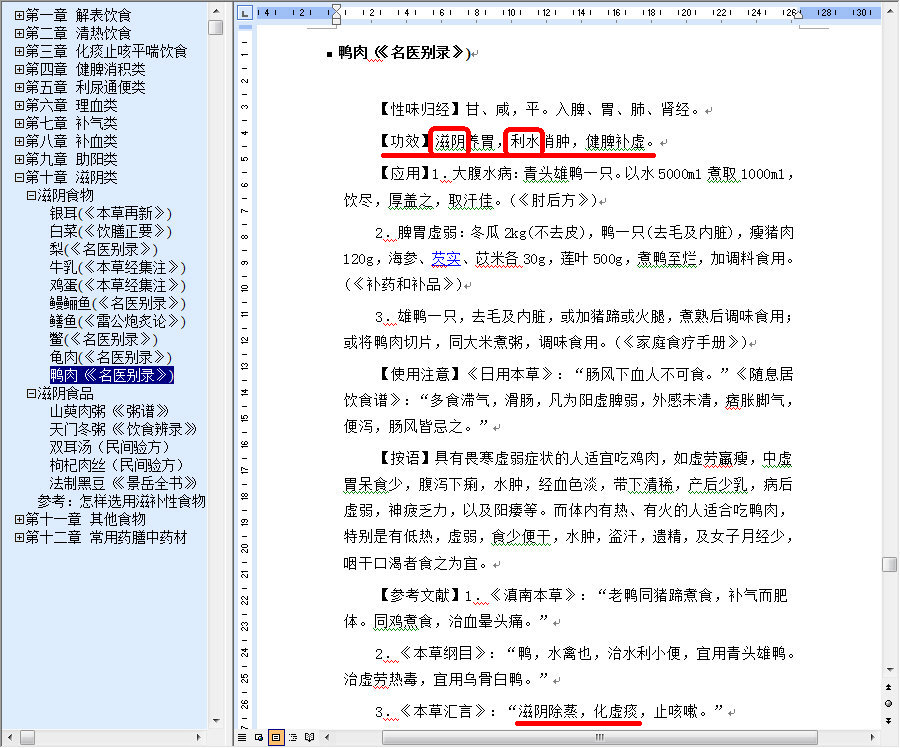Click the 芡实 hyperlink in text
This screenshot has width=900, height=748.
(x=447, y=259)
